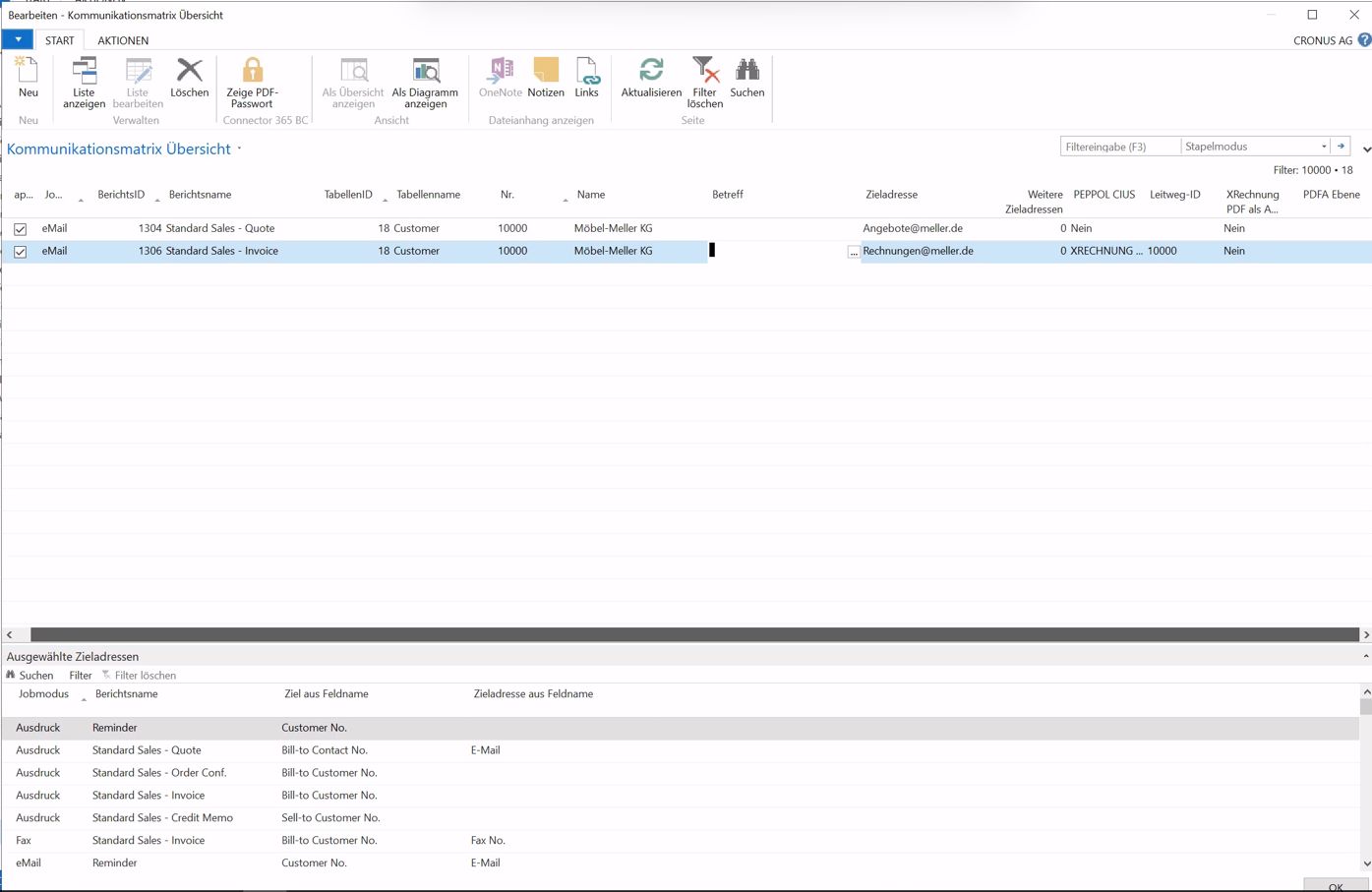This screenshot has width=1372, height=892.
Task: Click Als Übersicht anzeigen icon
Action: pos(353,83)
